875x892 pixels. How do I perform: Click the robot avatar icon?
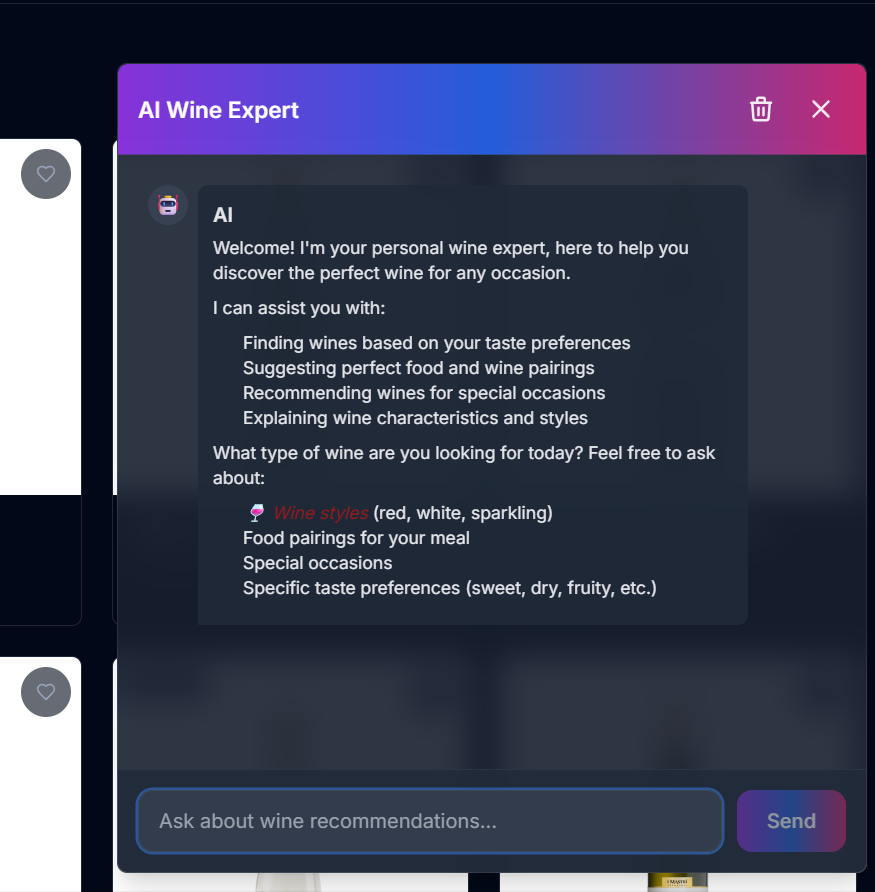[168, 205]
